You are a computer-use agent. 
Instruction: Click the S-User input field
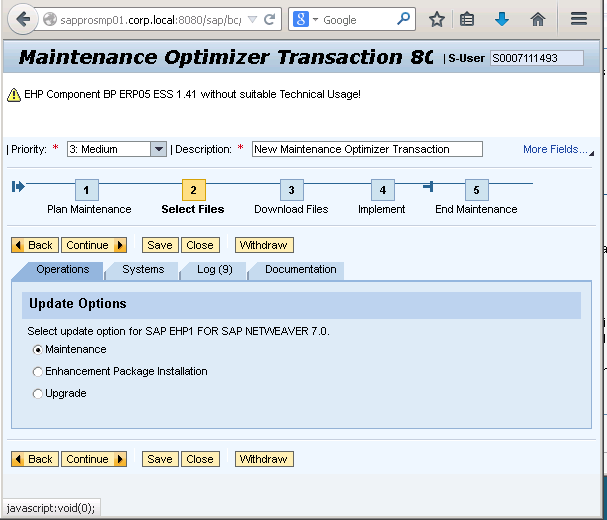coord(537,58)
